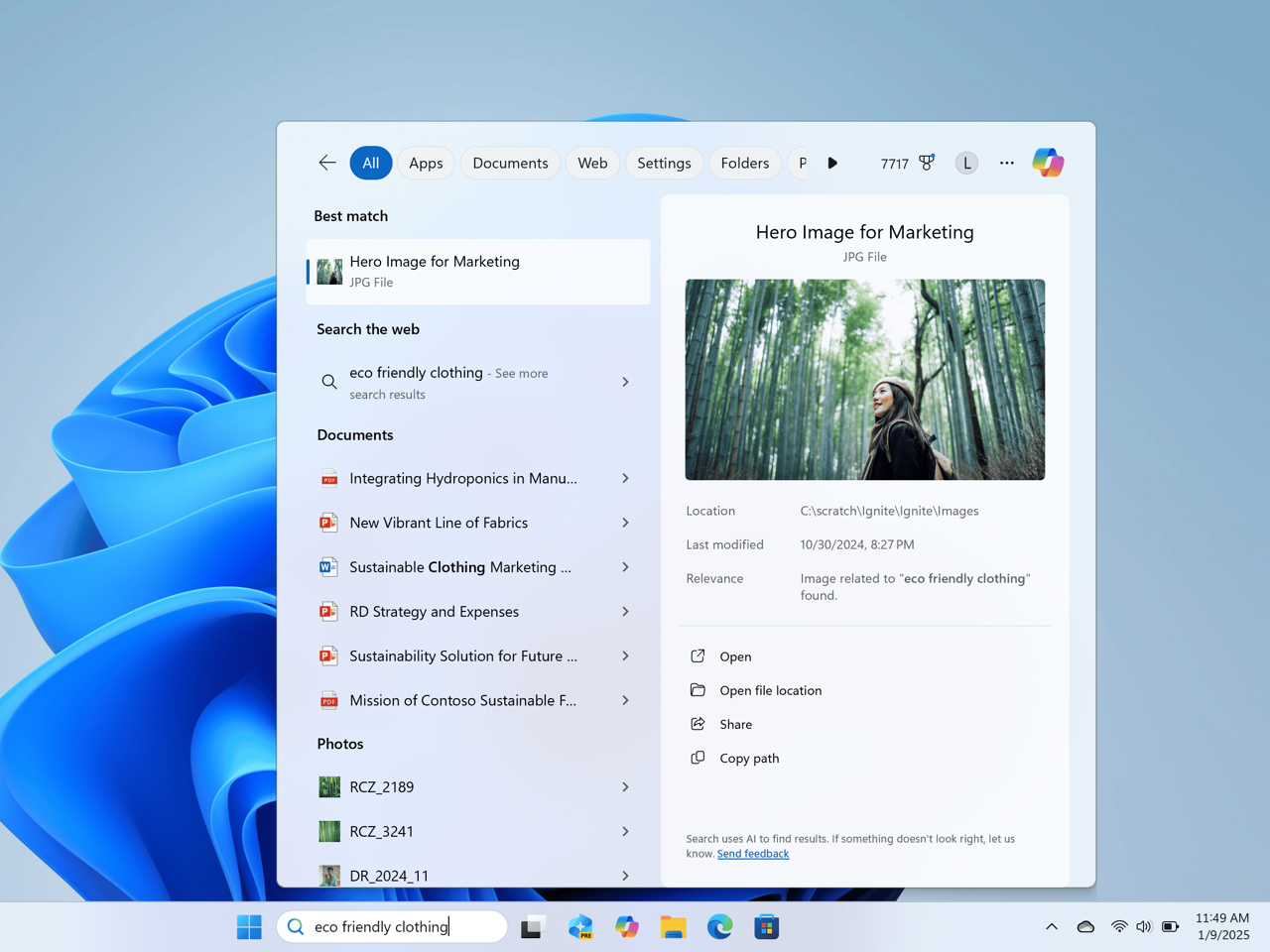
Task: Open Task View on the taskbar
Action: point(533,927)
